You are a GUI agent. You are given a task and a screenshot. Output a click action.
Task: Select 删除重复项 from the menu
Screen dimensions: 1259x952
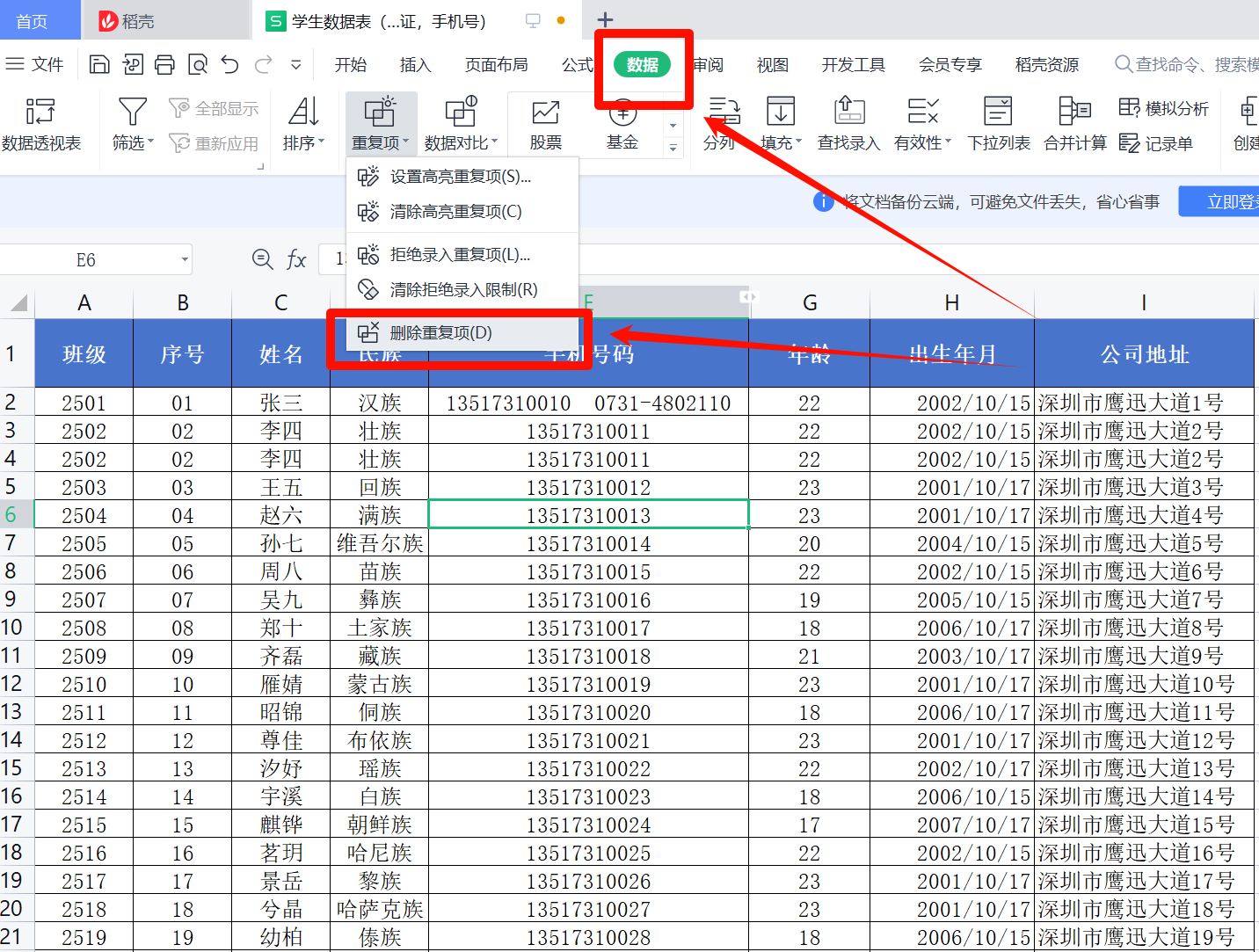[440, 332]
